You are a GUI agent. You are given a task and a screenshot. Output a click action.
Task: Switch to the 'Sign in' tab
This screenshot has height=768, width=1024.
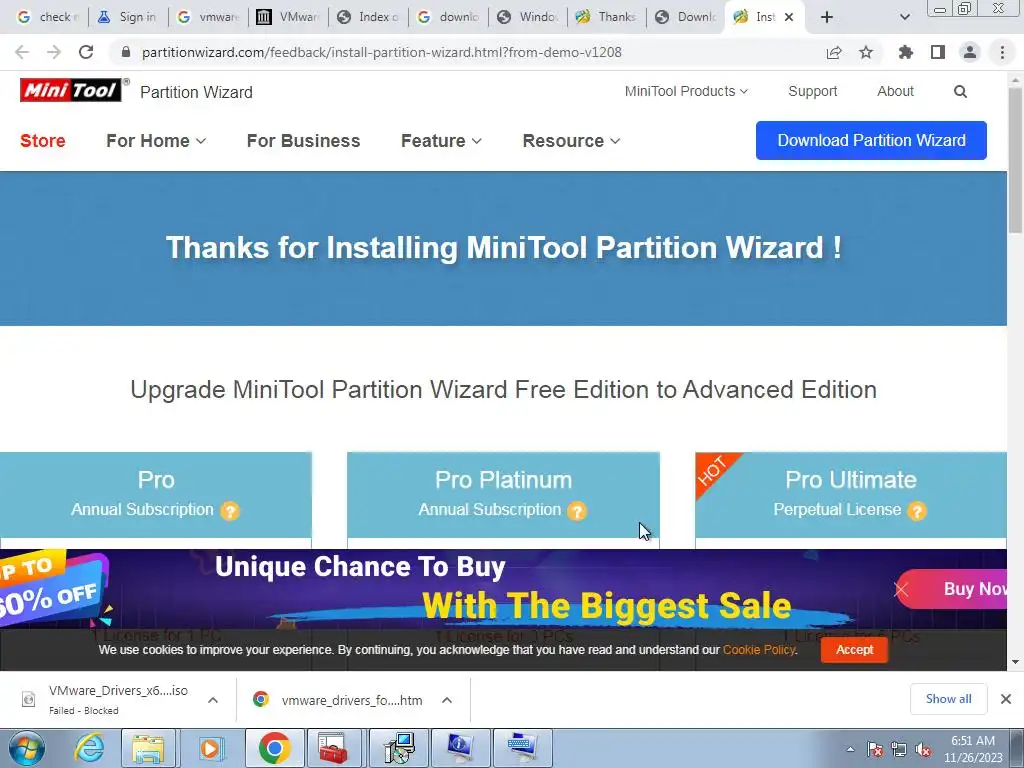pyautogui.click(x=128, y=17)
